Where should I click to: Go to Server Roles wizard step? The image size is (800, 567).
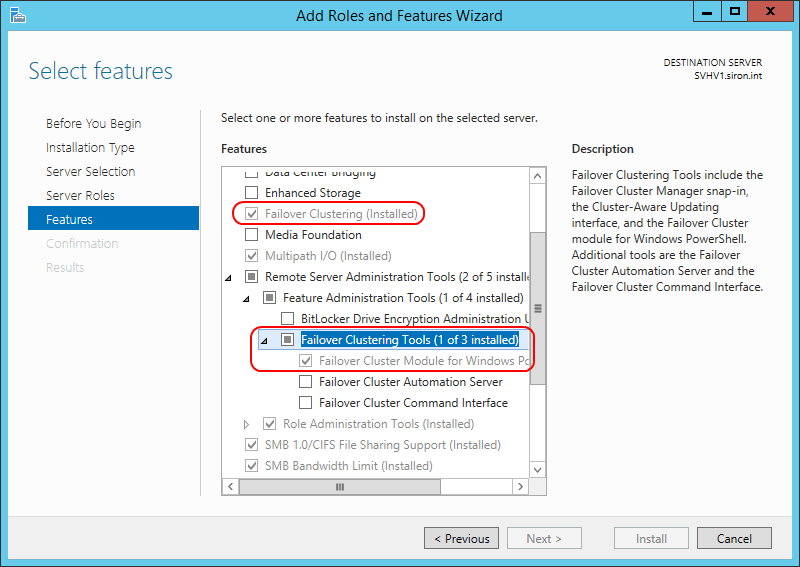tap(80, 195)
